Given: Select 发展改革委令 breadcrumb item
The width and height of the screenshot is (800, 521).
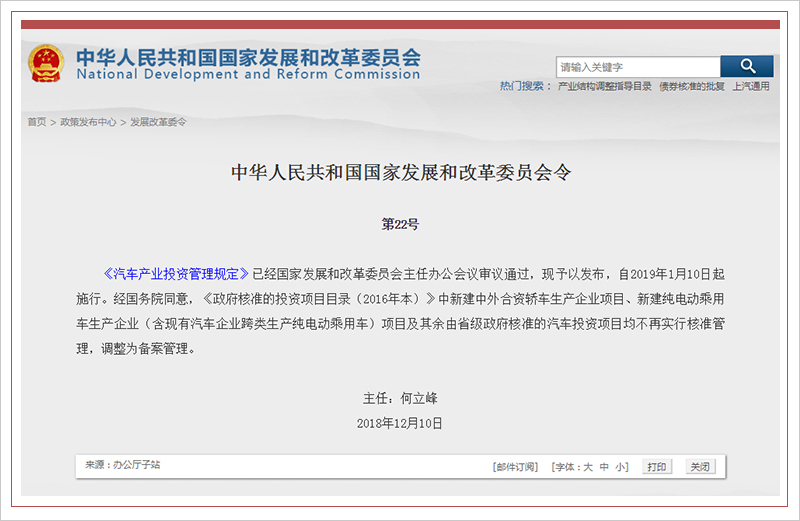Looking at the screenshot, I should 158,122.
